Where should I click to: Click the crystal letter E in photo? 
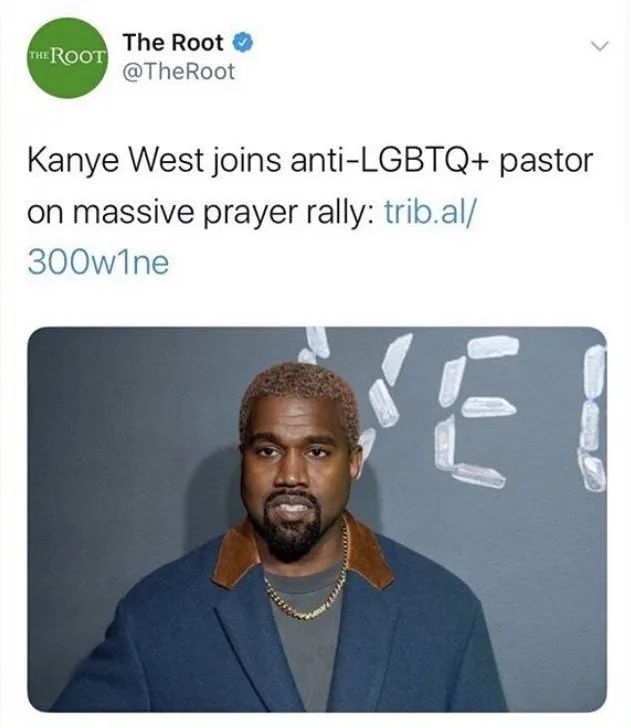click(476, 411)
